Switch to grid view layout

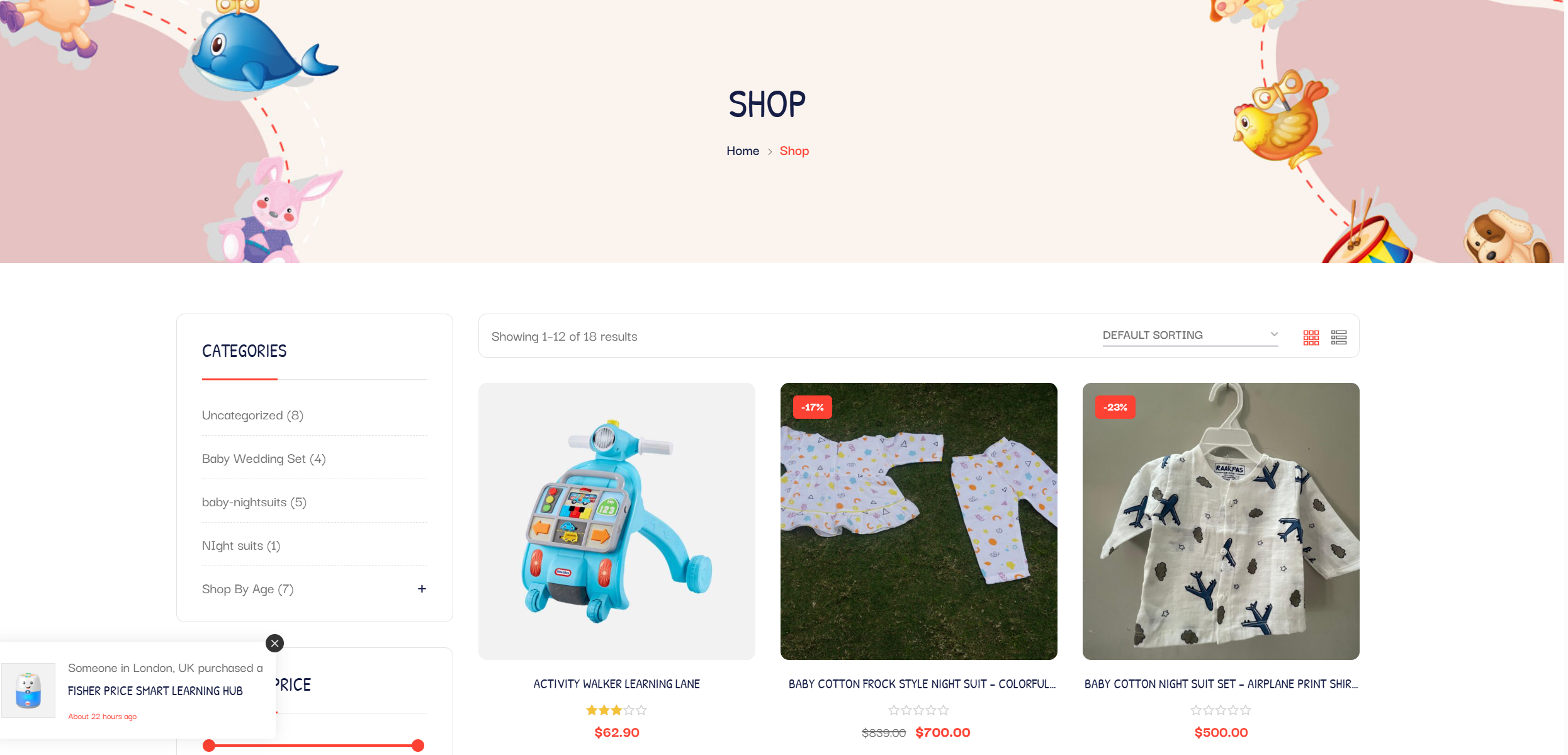pos(1311,338)
